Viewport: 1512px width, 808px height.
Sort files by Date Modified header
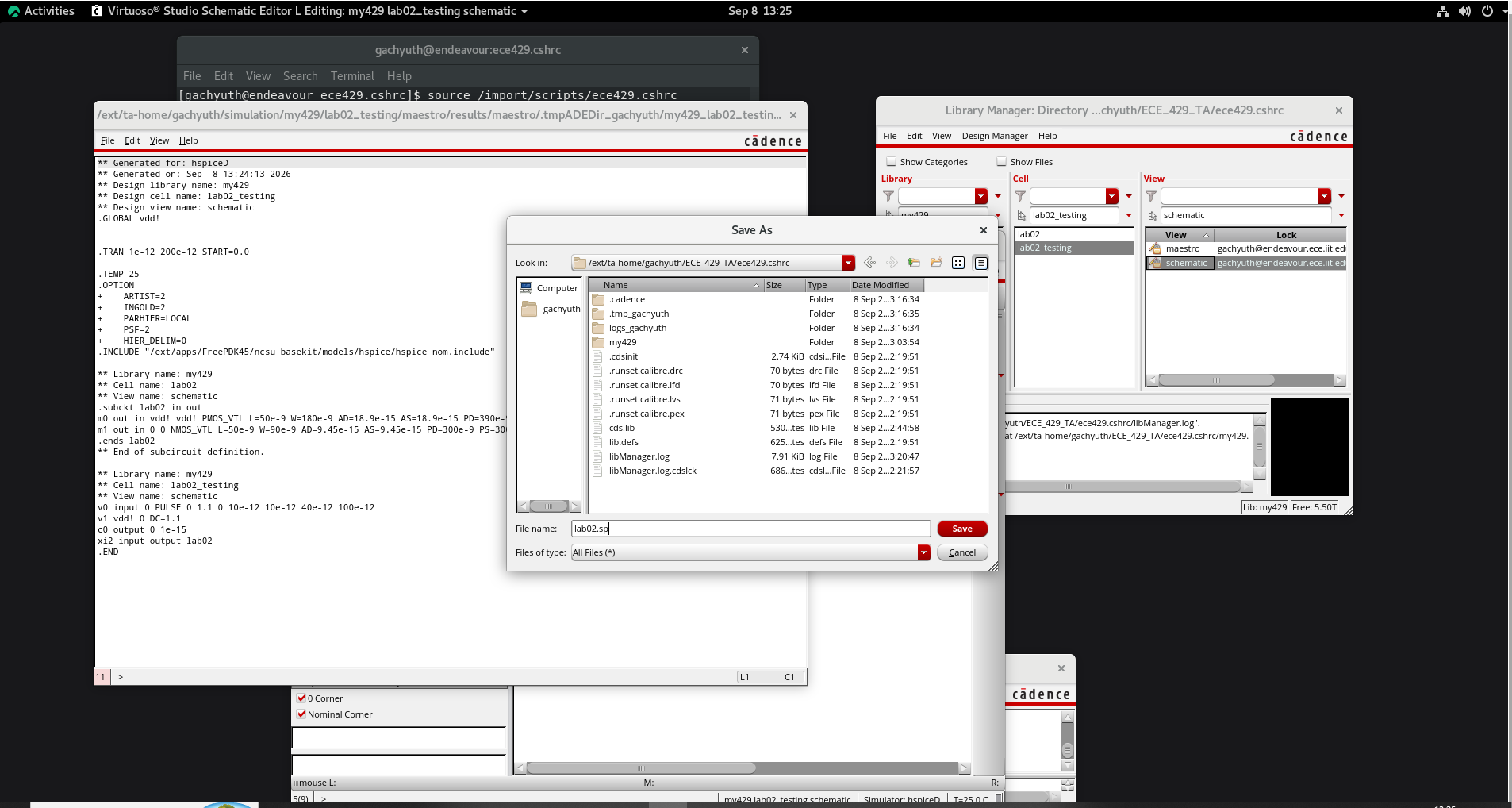point(886,285)
